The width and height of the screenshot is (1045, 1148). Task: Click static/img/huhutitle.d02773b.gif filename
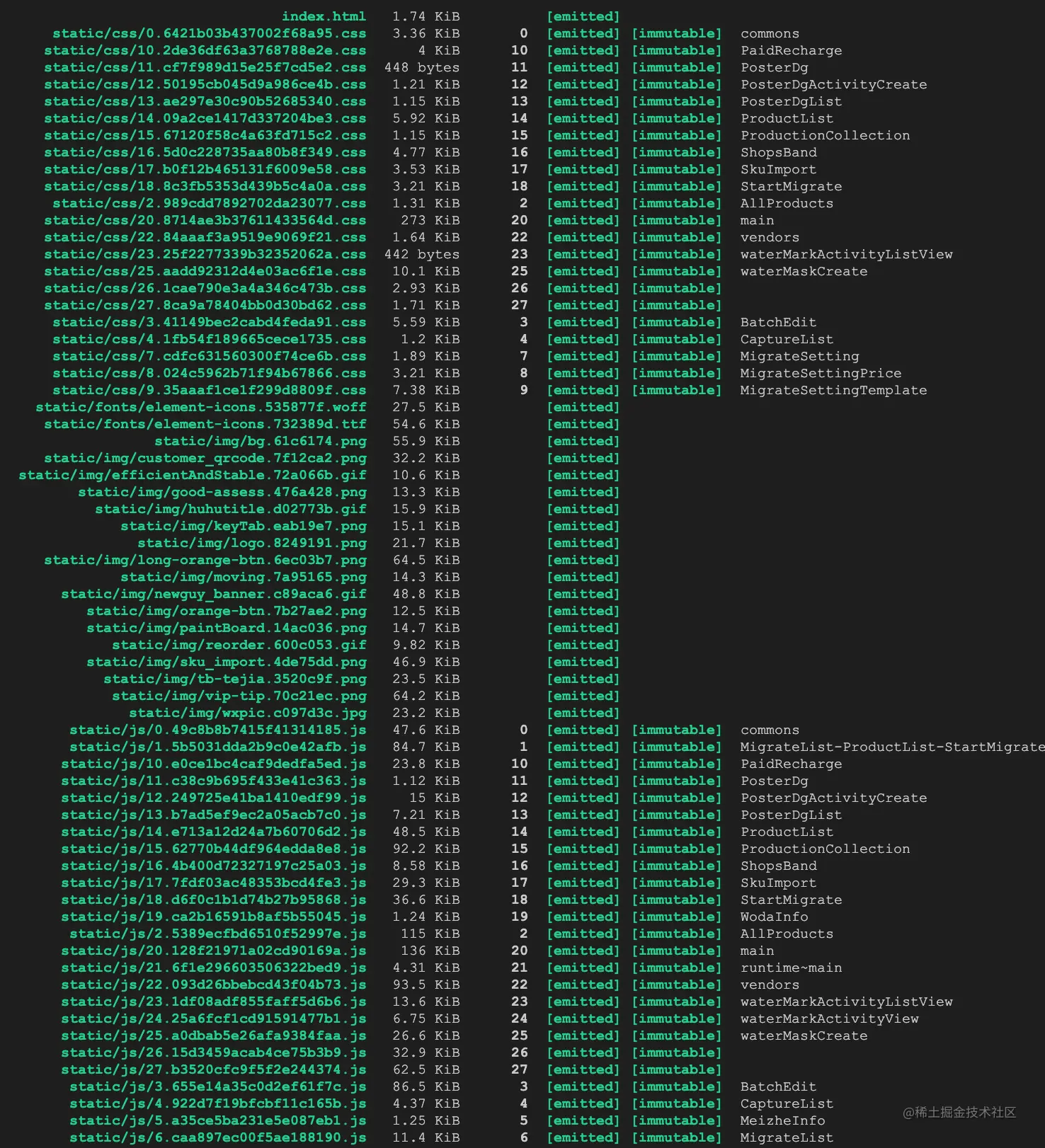pos(231,509)
